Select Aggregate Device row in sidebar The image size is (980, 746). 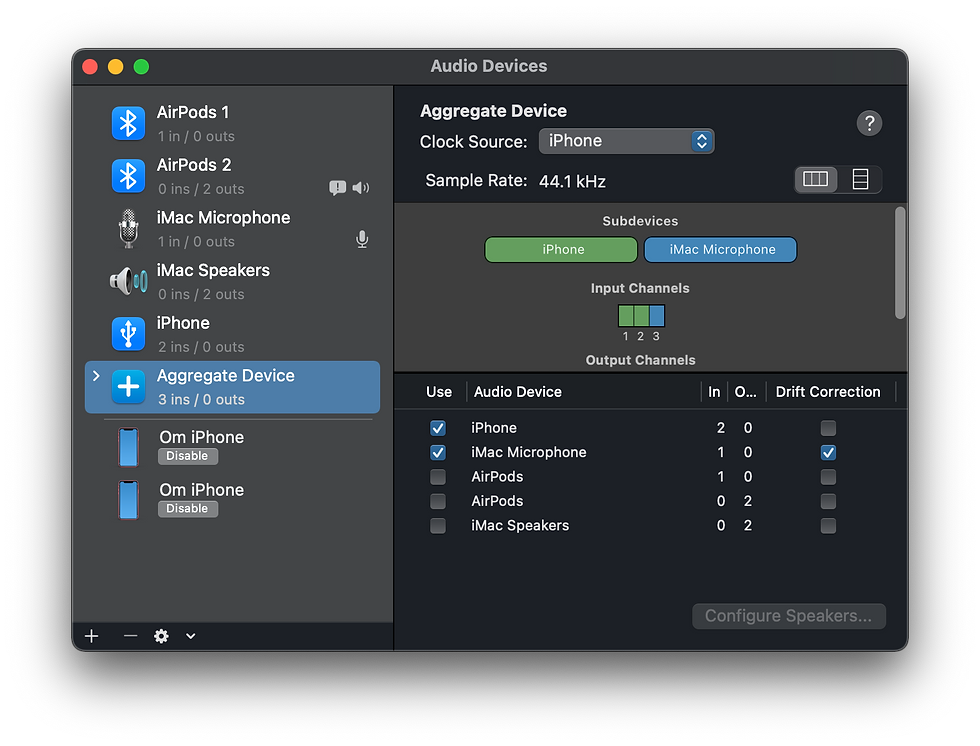click(232, 387)
